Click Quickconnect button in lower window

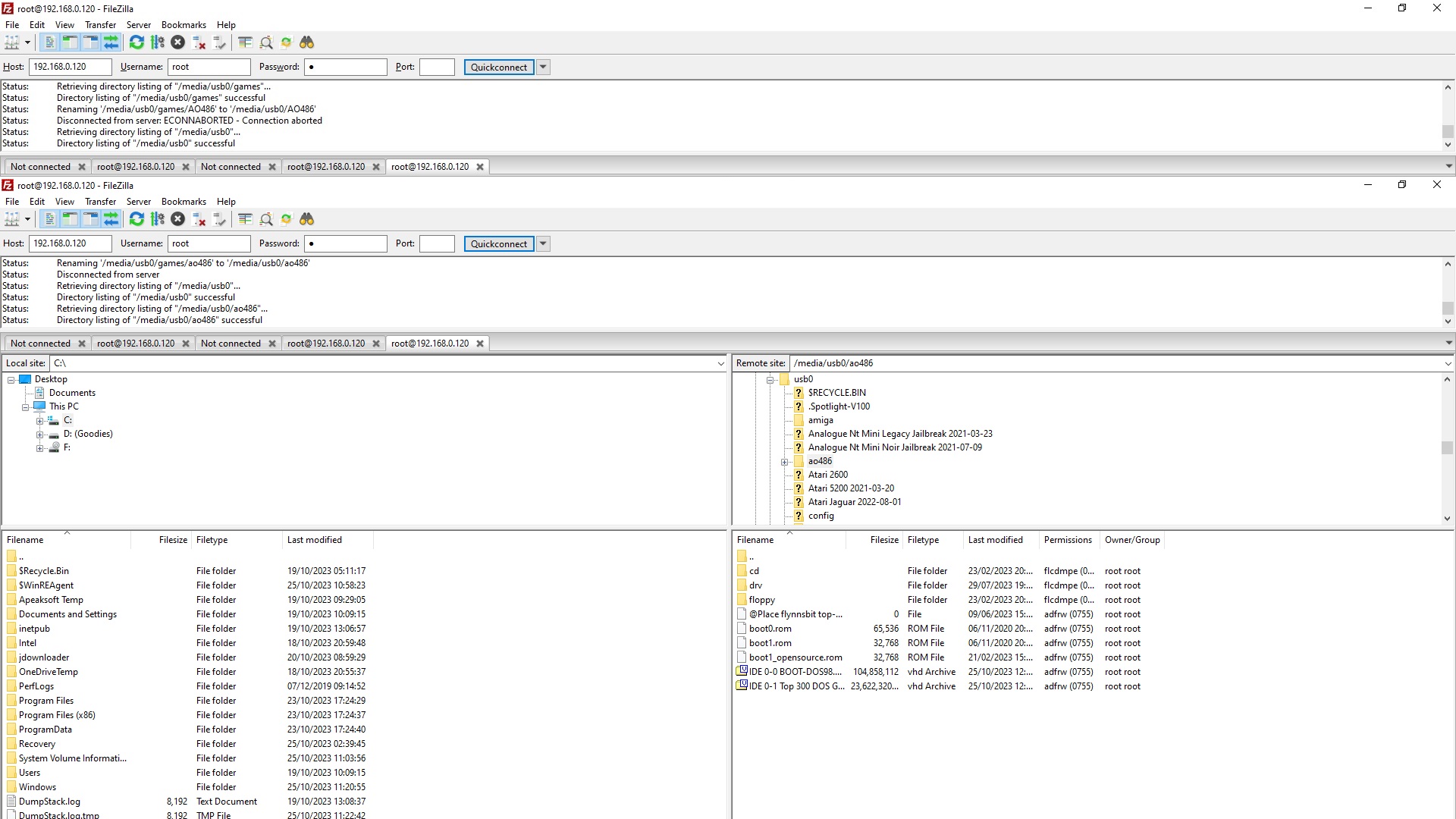click(x=499, y=243)
